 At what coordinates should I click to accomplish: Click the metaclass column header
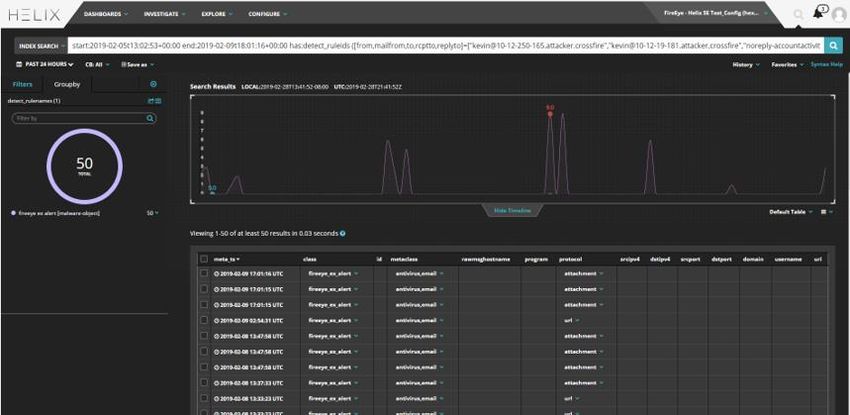click(x=404, y=260)
